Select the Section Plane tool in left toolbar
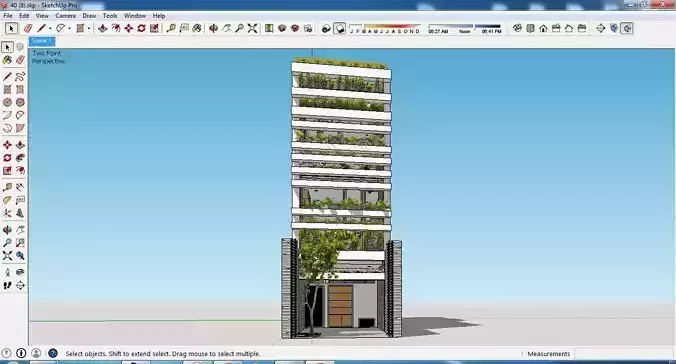676x364 pixels. pyautogui.click(x=20, y=286)
